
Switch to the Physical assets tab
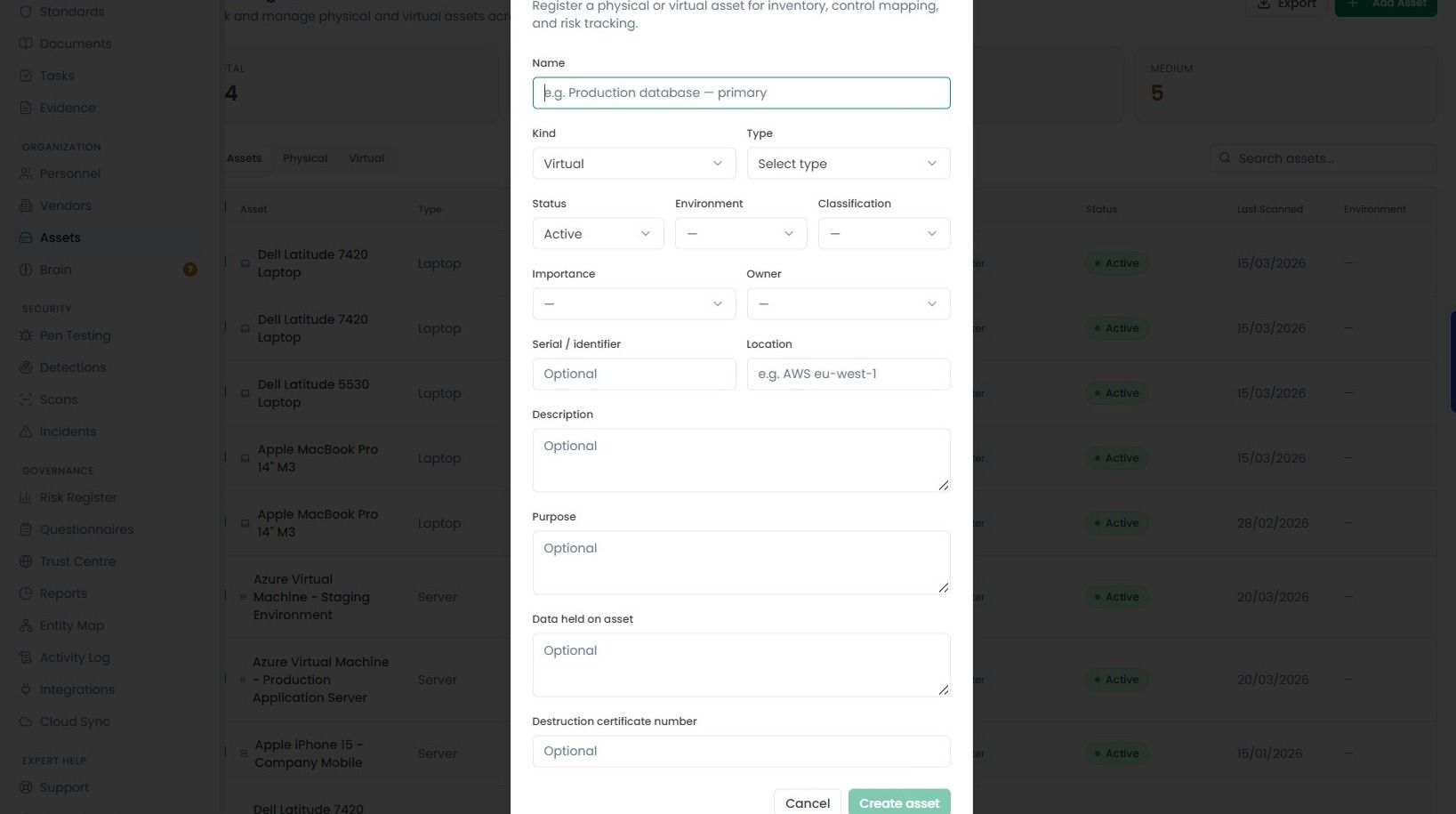pos(305,158)
